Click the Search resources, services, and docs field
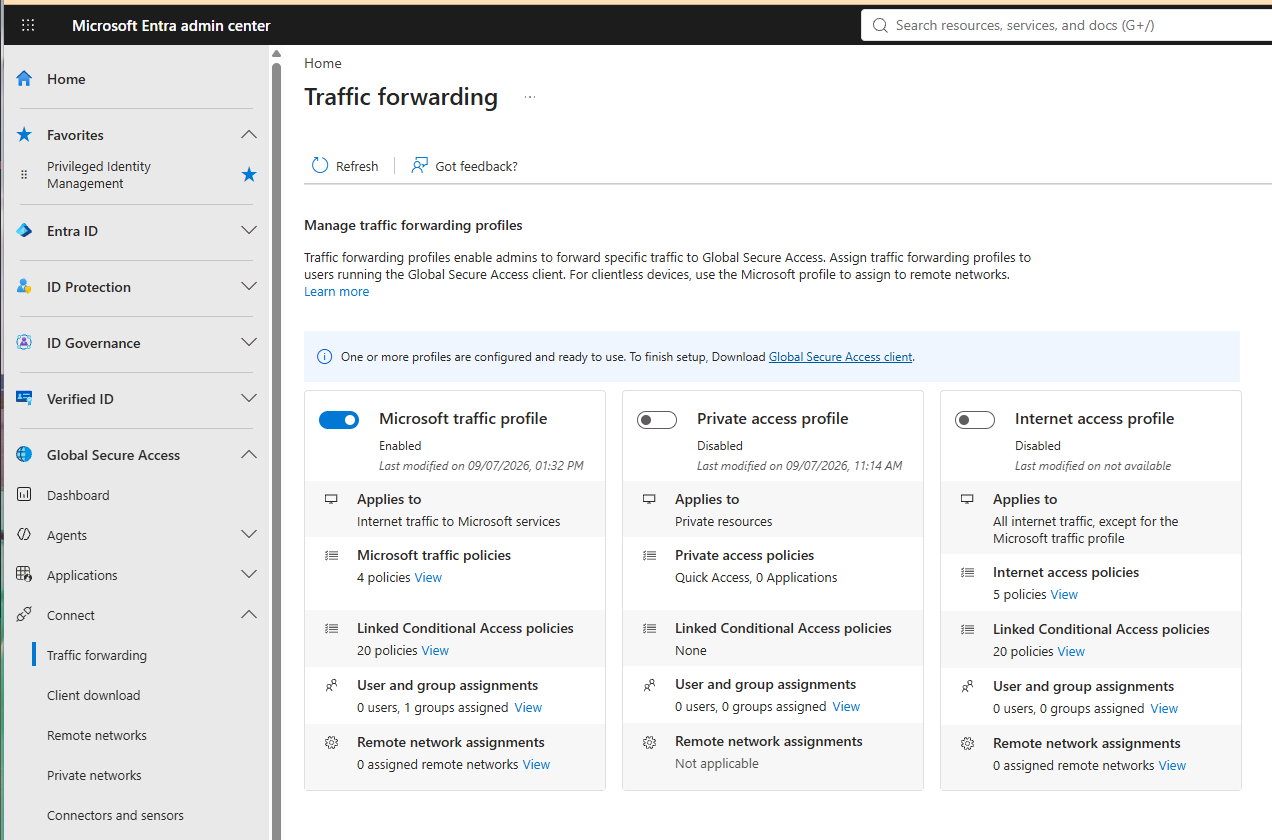Viewport: 1272px width, 840px height. point(1066,25)
